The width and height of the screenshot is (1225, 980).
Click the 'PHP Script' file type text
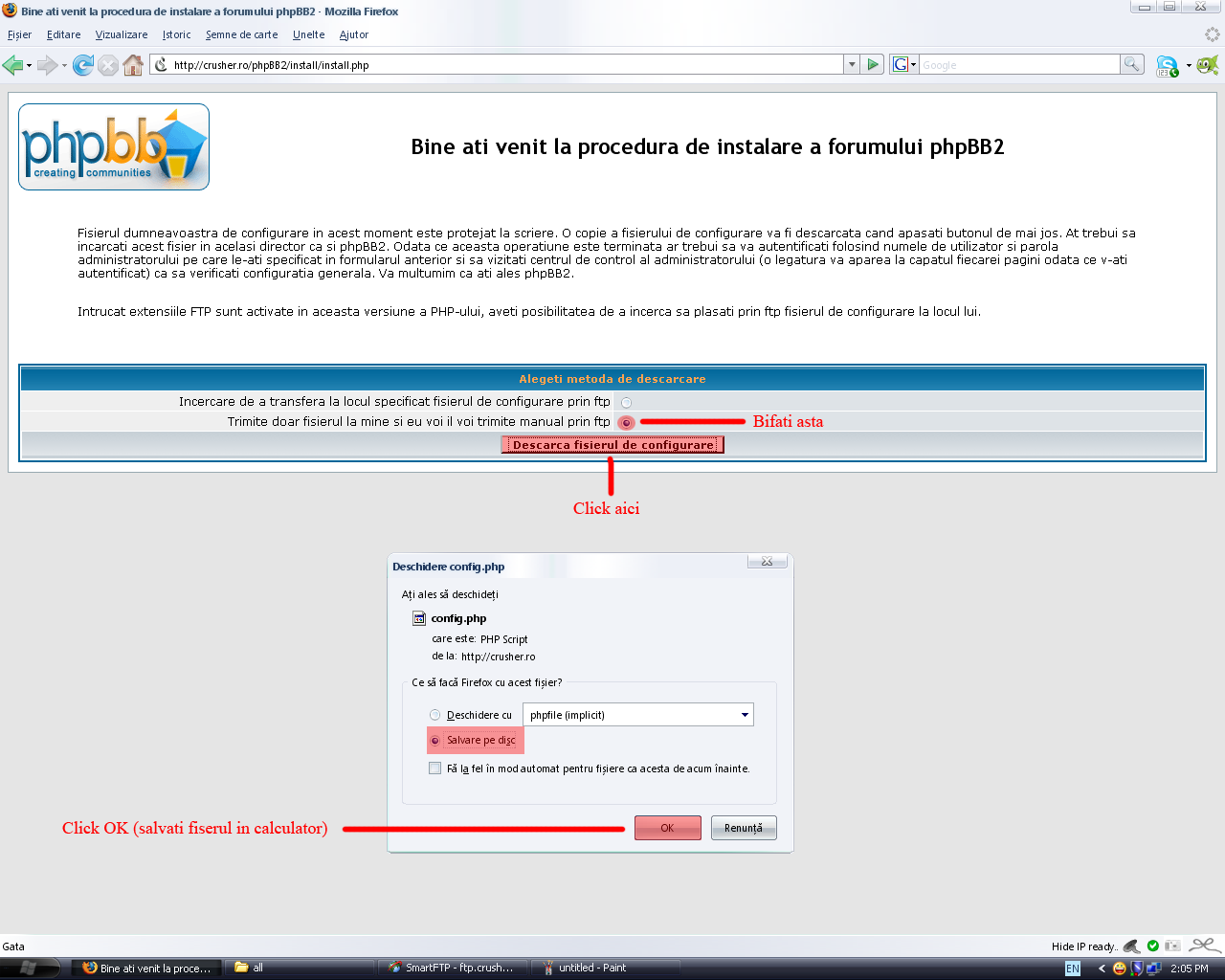click(x=503, y=639)
